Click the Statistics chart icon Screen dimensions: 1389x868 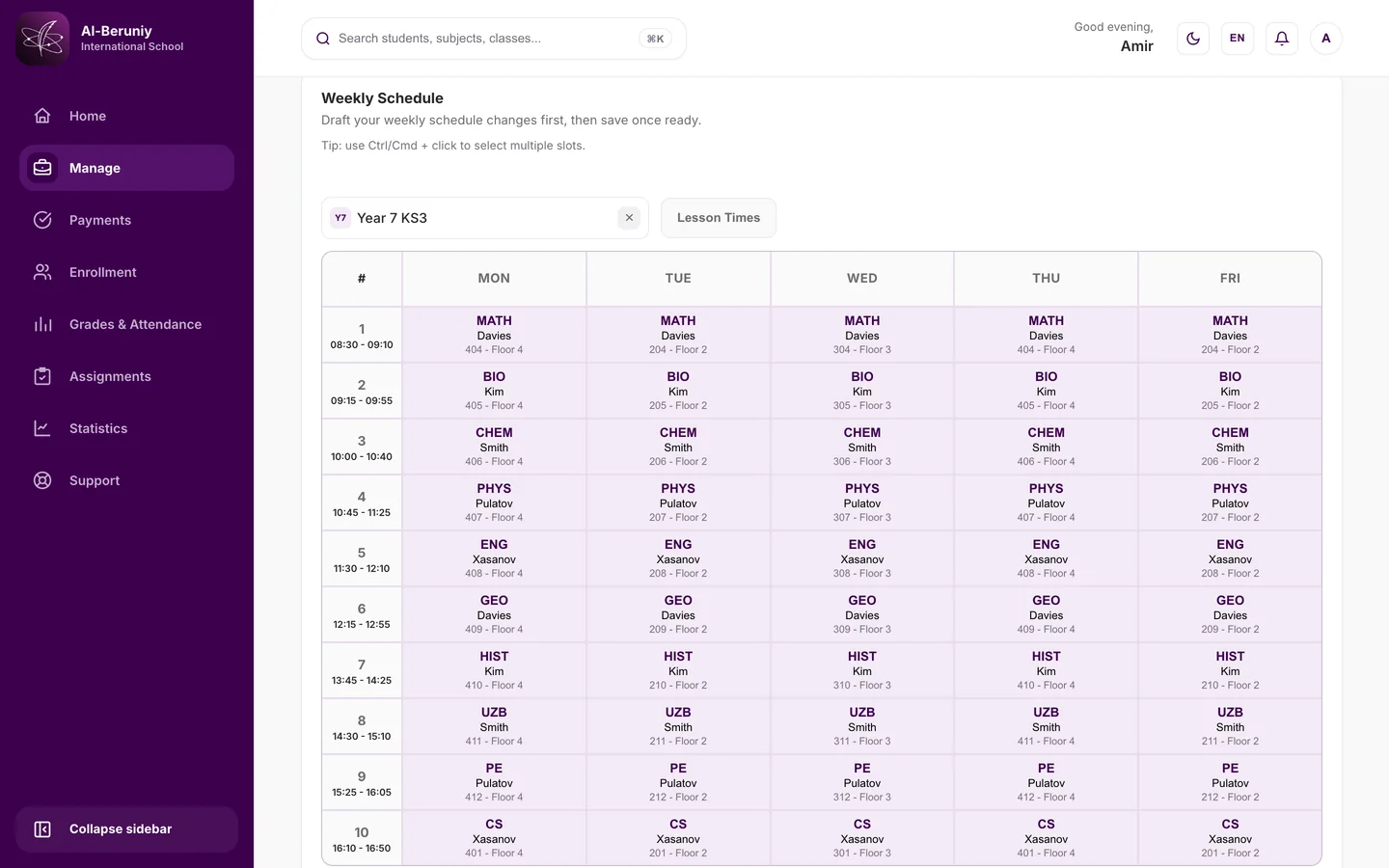click(x=42, y=428)
